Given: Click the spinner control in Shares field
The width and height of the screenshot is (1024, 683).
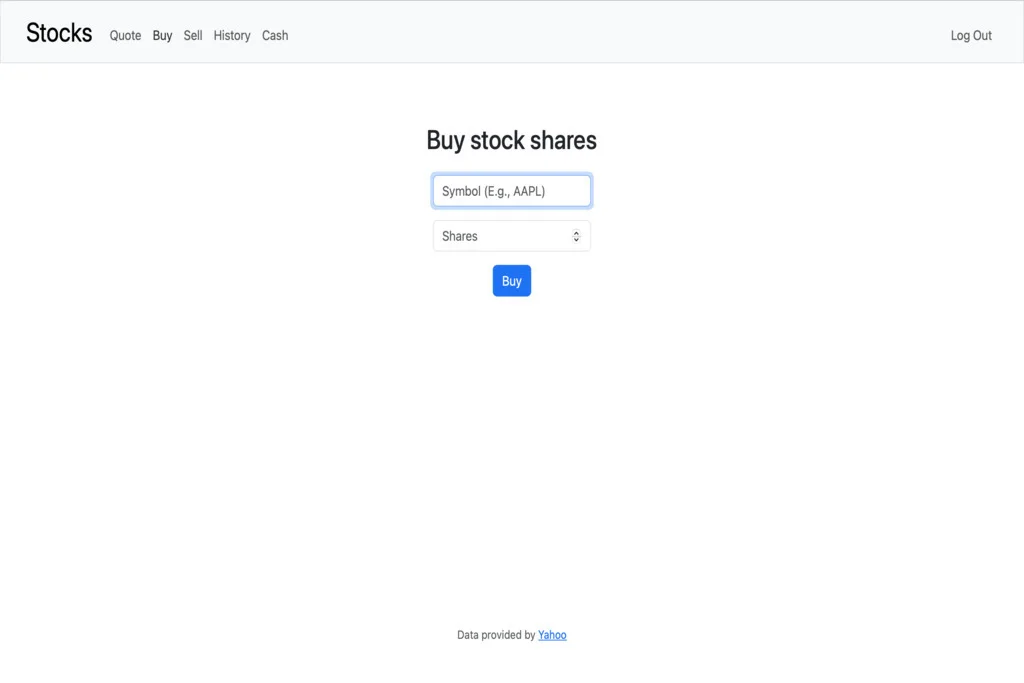Looking at the screenshot, I should pyautogui.click(x=576, y=236).
